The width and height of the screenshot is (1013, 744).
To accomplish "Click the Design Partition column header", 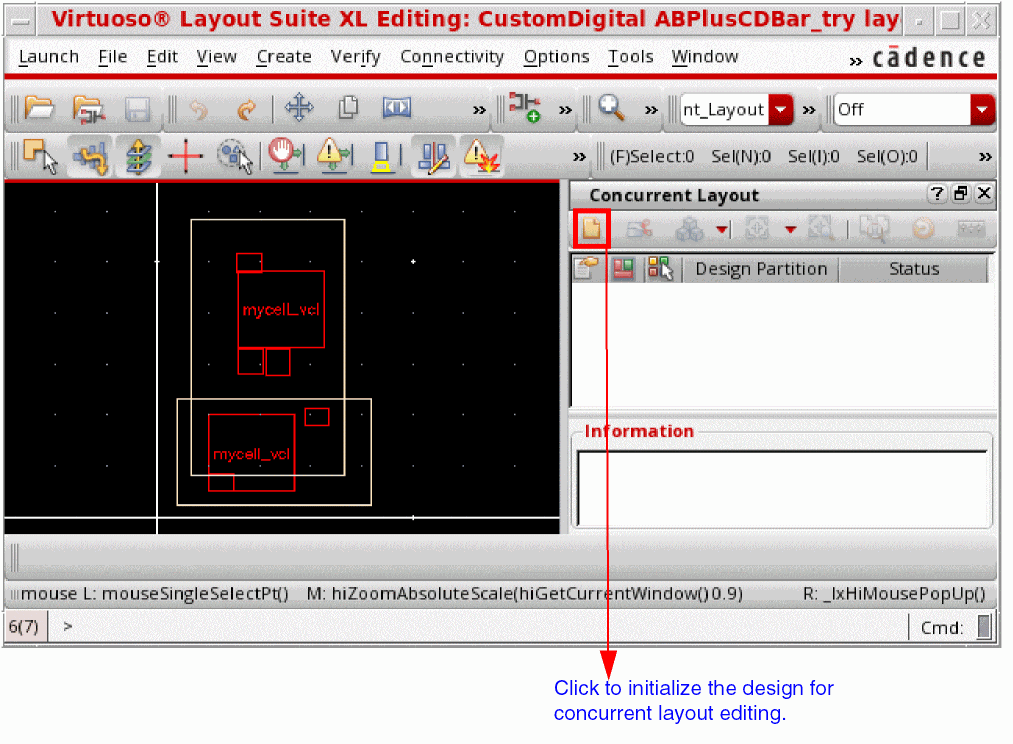I will click(760, 269).
